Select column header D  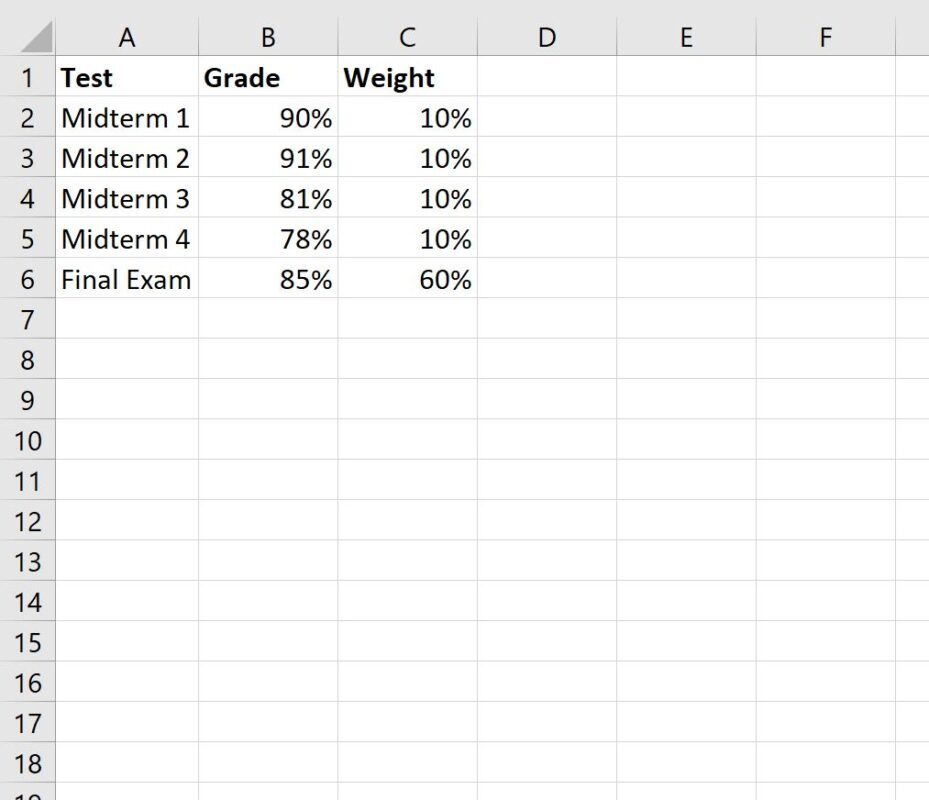pos(546,37)
